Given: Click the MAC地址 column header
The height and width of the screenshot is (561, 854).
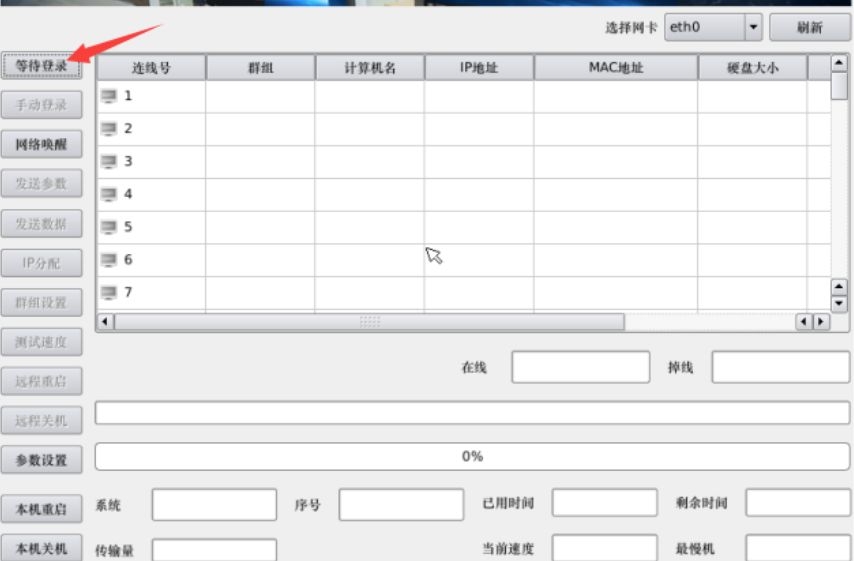Looking at the screenshot, I should pos(616,68).
